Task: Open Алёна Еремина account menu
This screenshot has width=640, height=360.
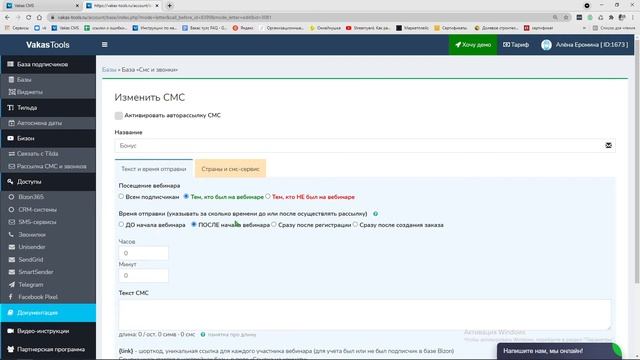Action: [x=591, y=45]
